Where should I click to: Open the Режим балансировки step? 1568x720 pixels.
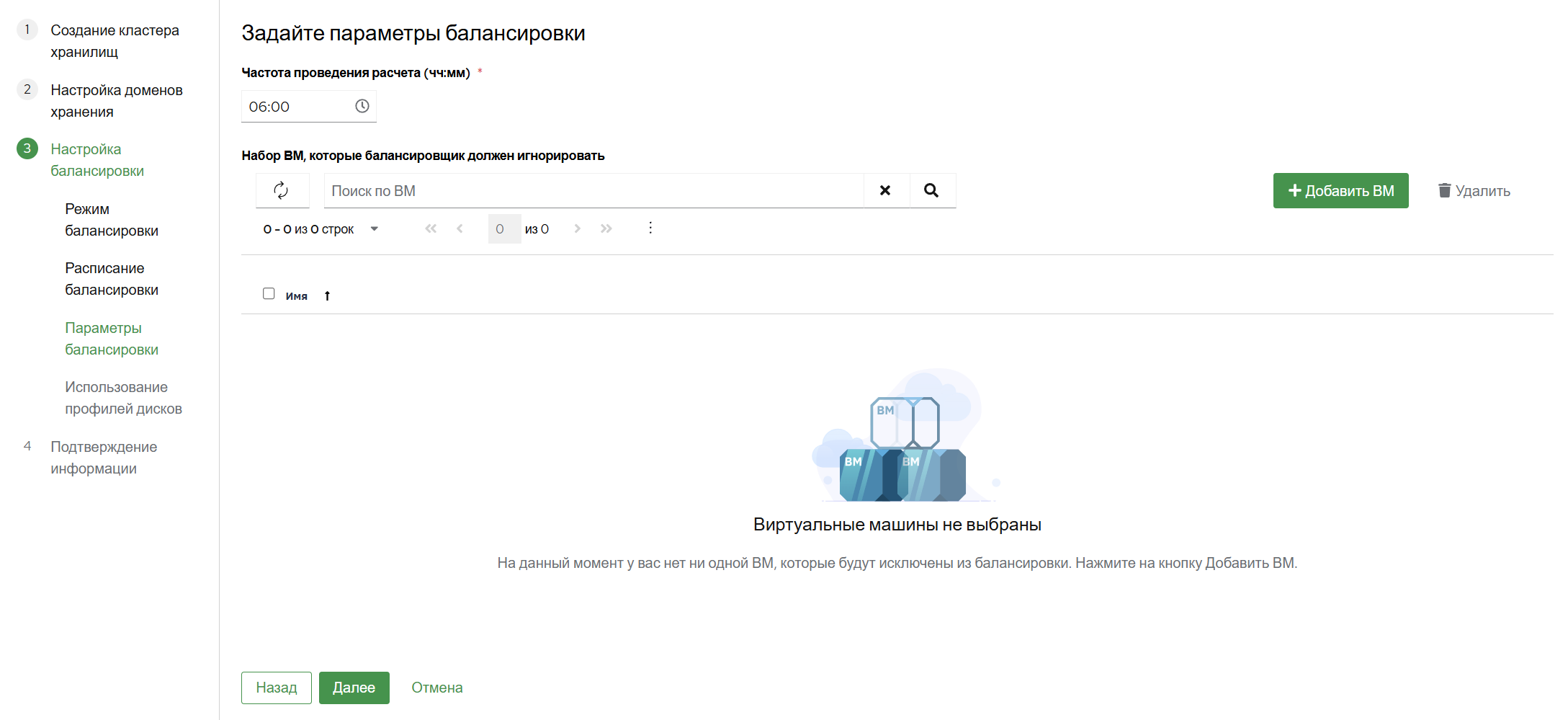coord(112,220)
